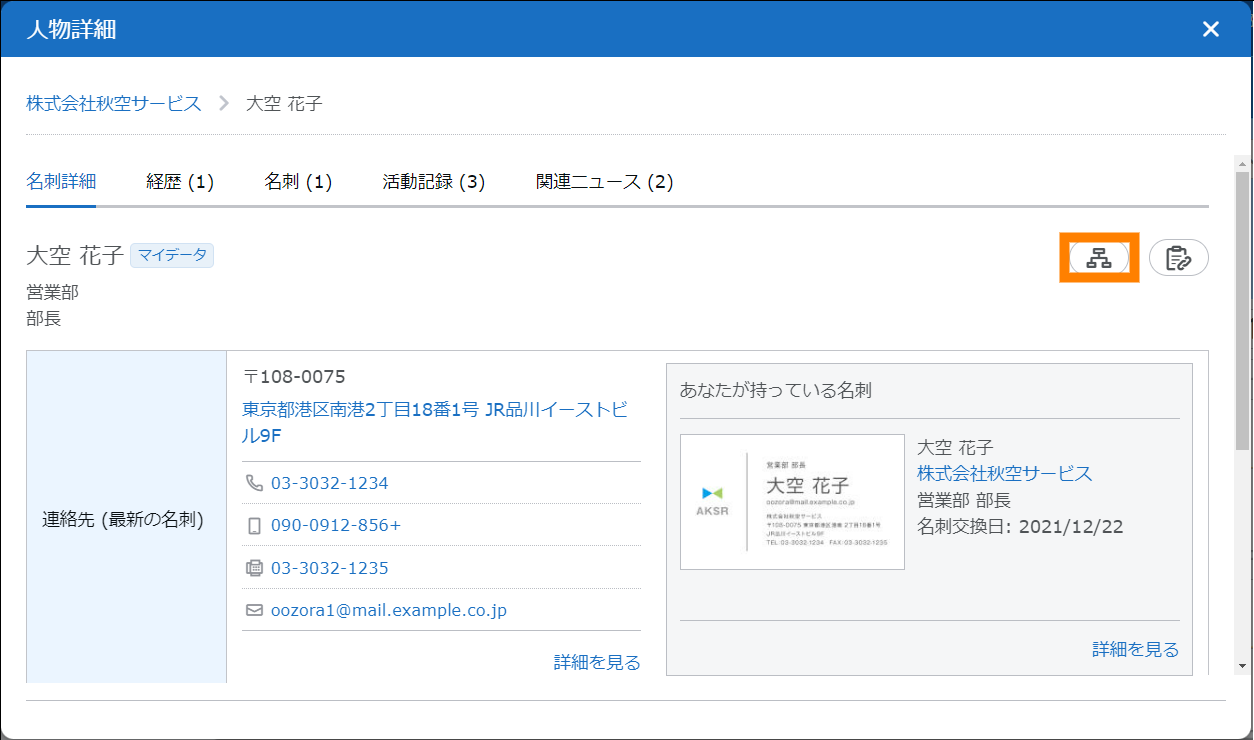Image resolution: width=1254 pixels, height=740 pixels.
Task: Open the 株式会社秋空サービス breadcrumb link
Action: (114, 103)
